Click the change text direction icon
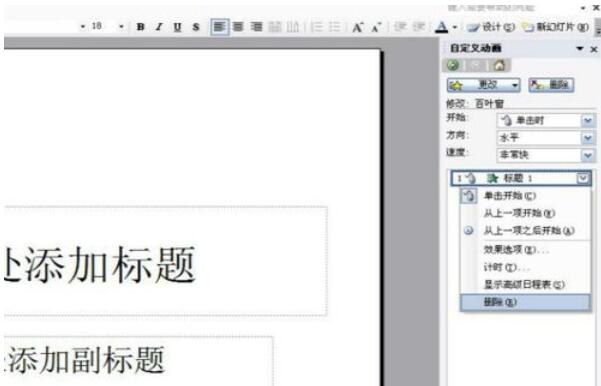The width and height of the screenshot is (601, 386). tap(293, 27)
